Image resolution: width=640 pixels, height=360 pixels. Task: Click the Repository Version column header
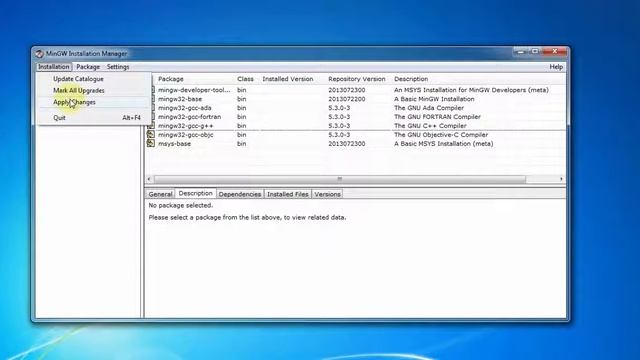point(357,79)
